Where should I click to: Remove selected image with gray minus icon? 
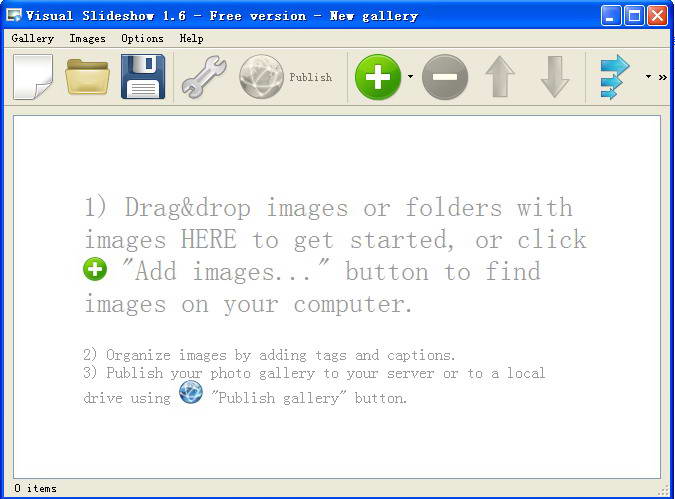[x=445, y=77]
